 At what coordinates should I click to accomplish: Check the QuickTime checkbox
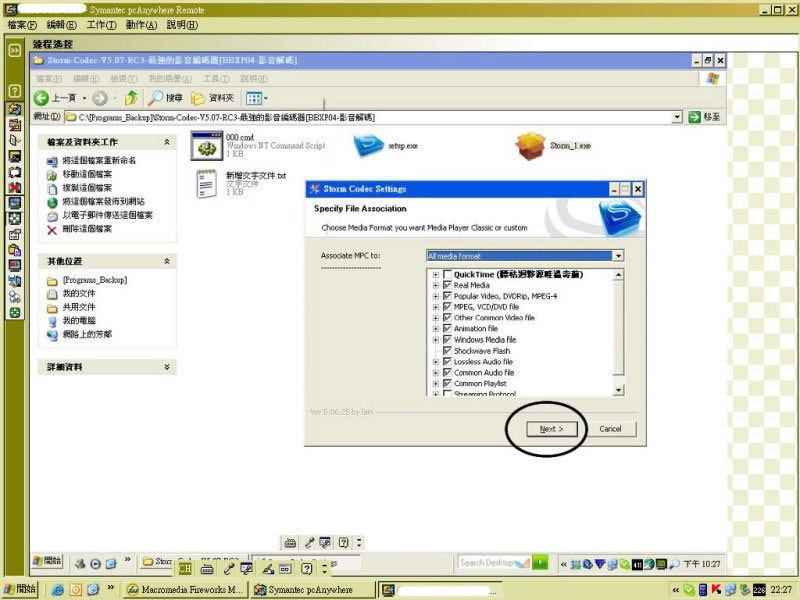(447, 274)
